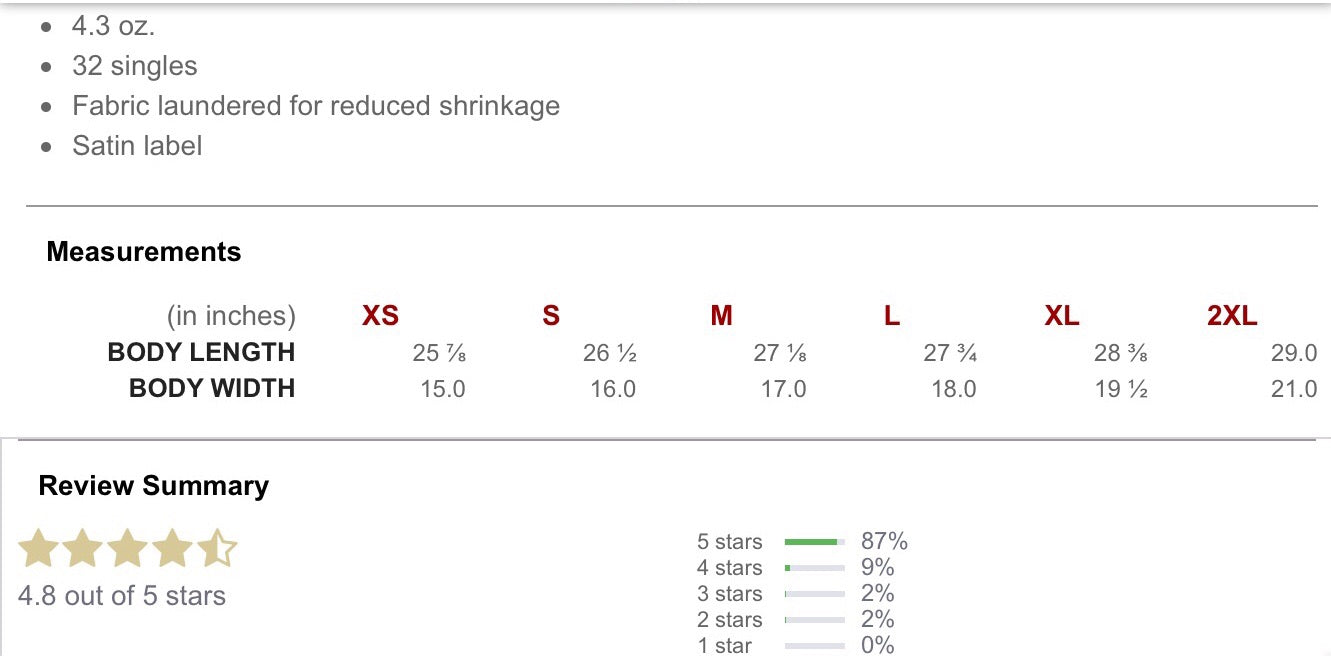Select the 2 stars review filter

pos(729,620)
